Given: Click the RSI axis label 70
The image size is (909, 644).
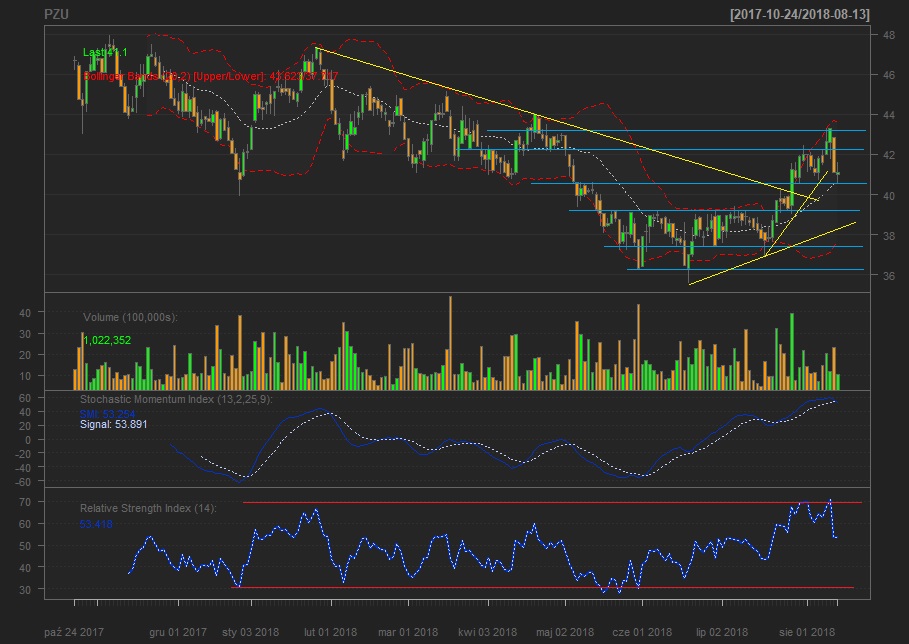Looking at the screenshot, I should point(25,502).
